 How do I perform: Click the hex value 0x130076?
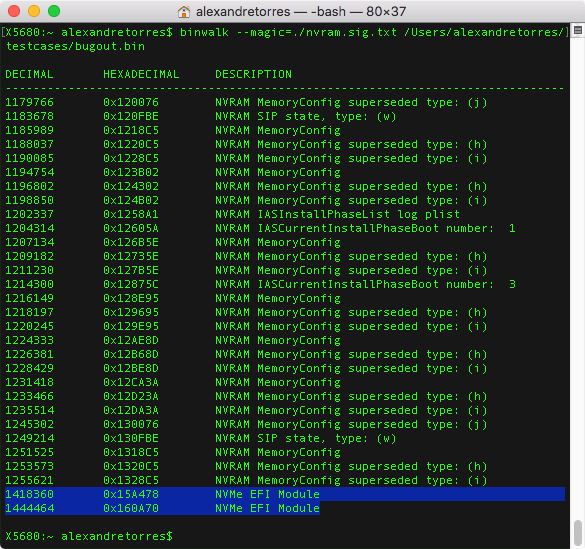[131, 424]
